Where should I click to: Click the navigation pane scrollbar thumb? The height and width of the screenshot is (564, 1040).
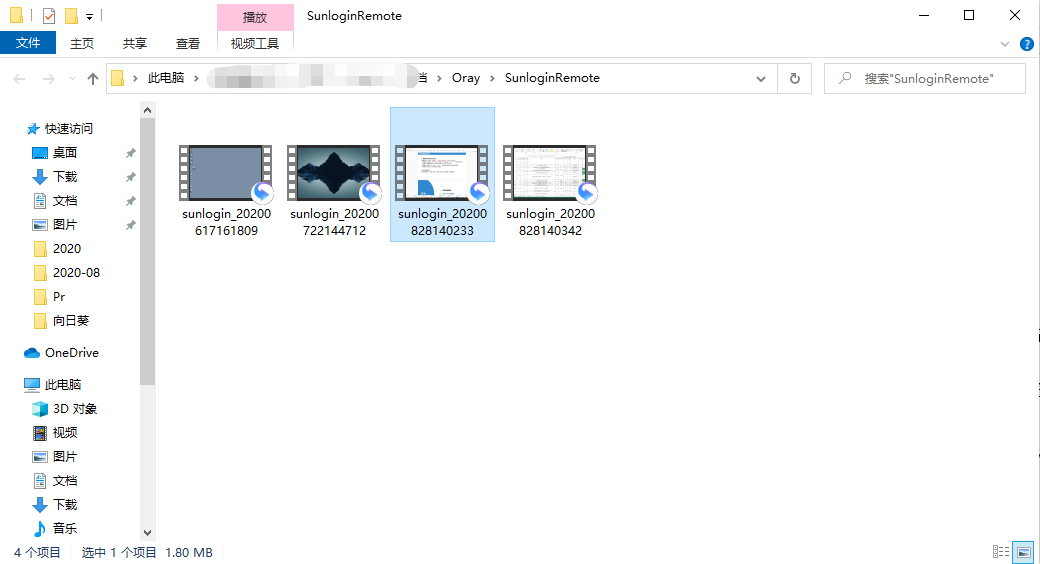tap(147, 251)
